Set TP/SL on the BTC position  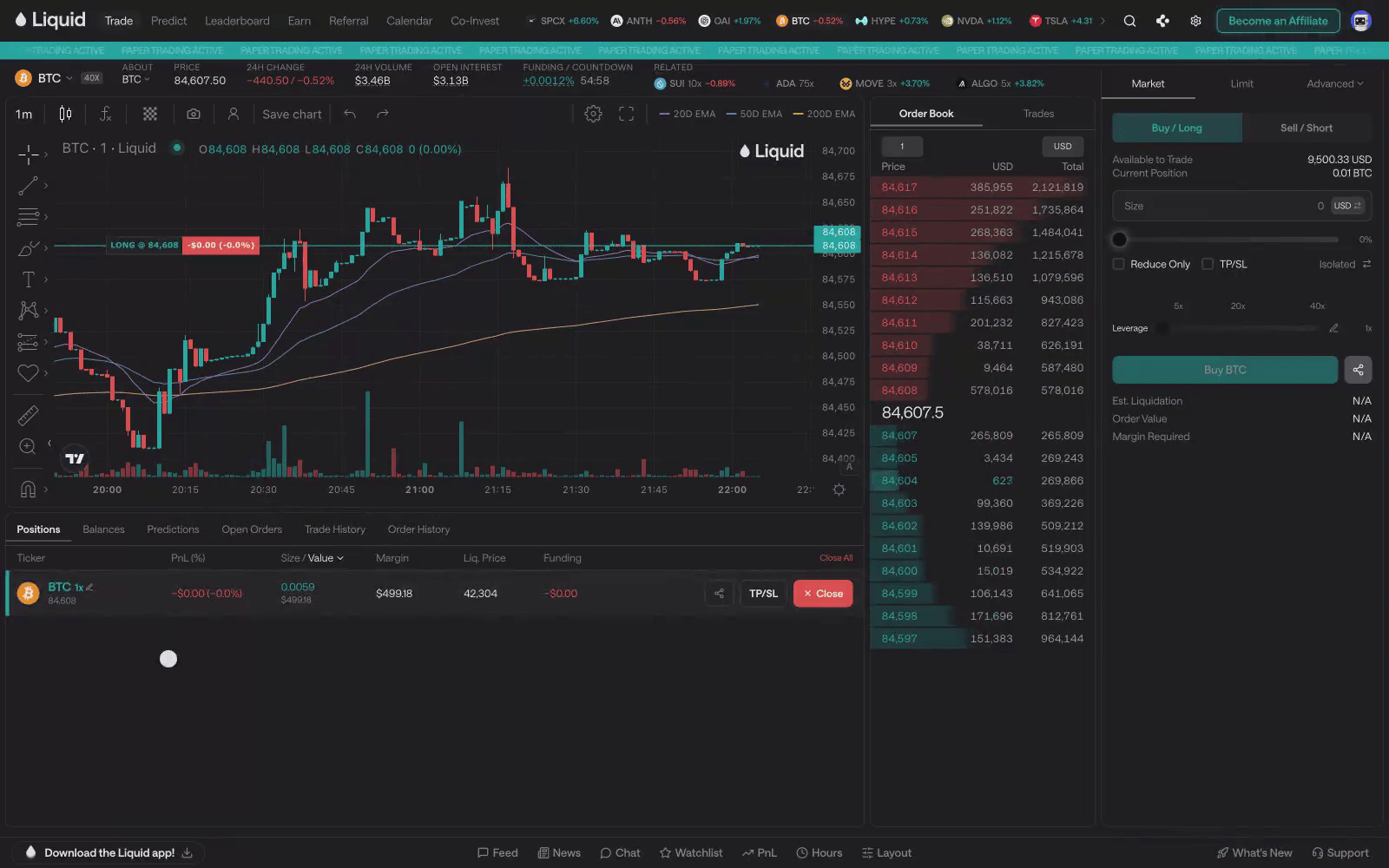[x=763, y=594]
